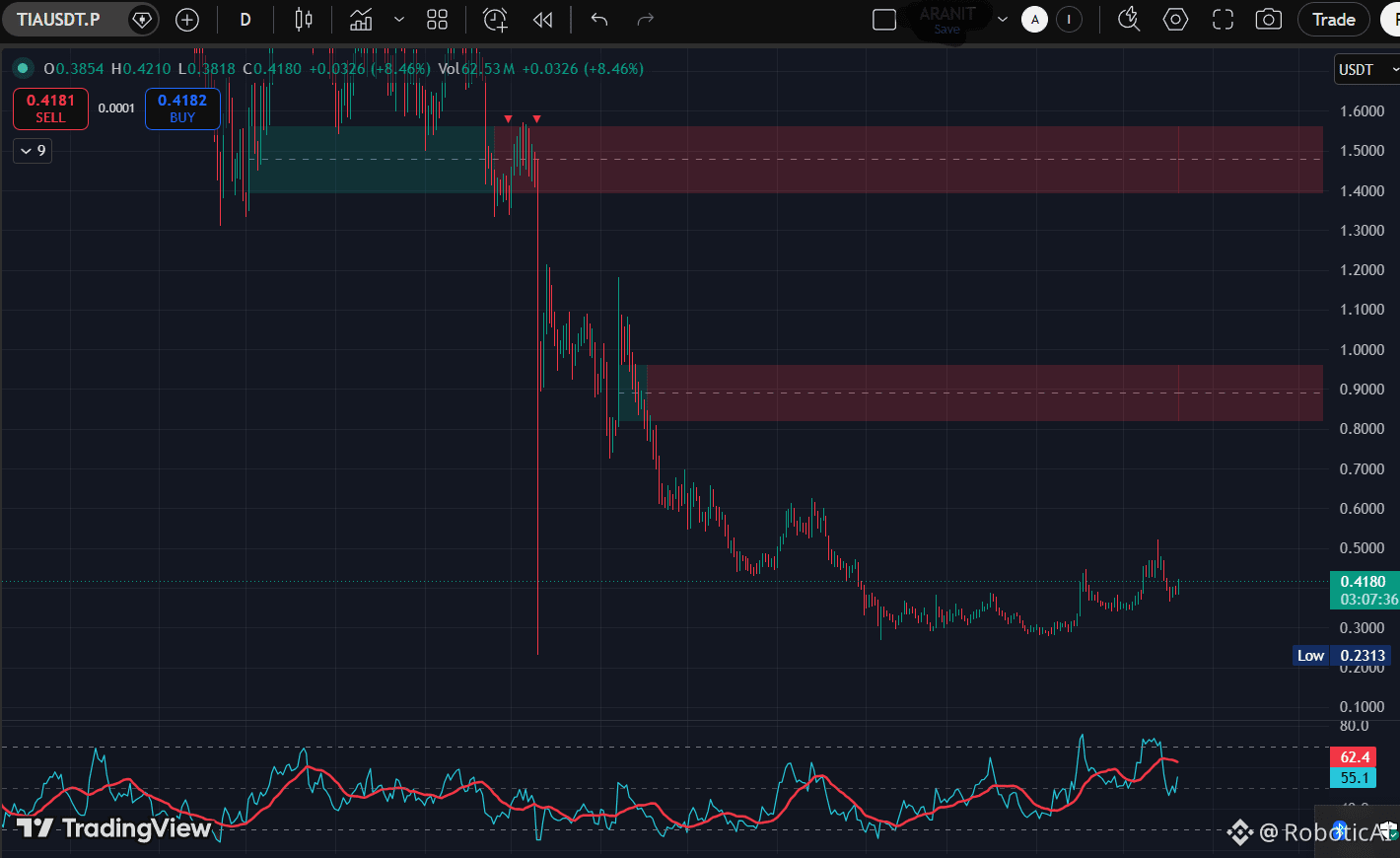The image size is (1400, 858).
Task: Click the 0.4182 BUY button
Action: pos(182,108)
